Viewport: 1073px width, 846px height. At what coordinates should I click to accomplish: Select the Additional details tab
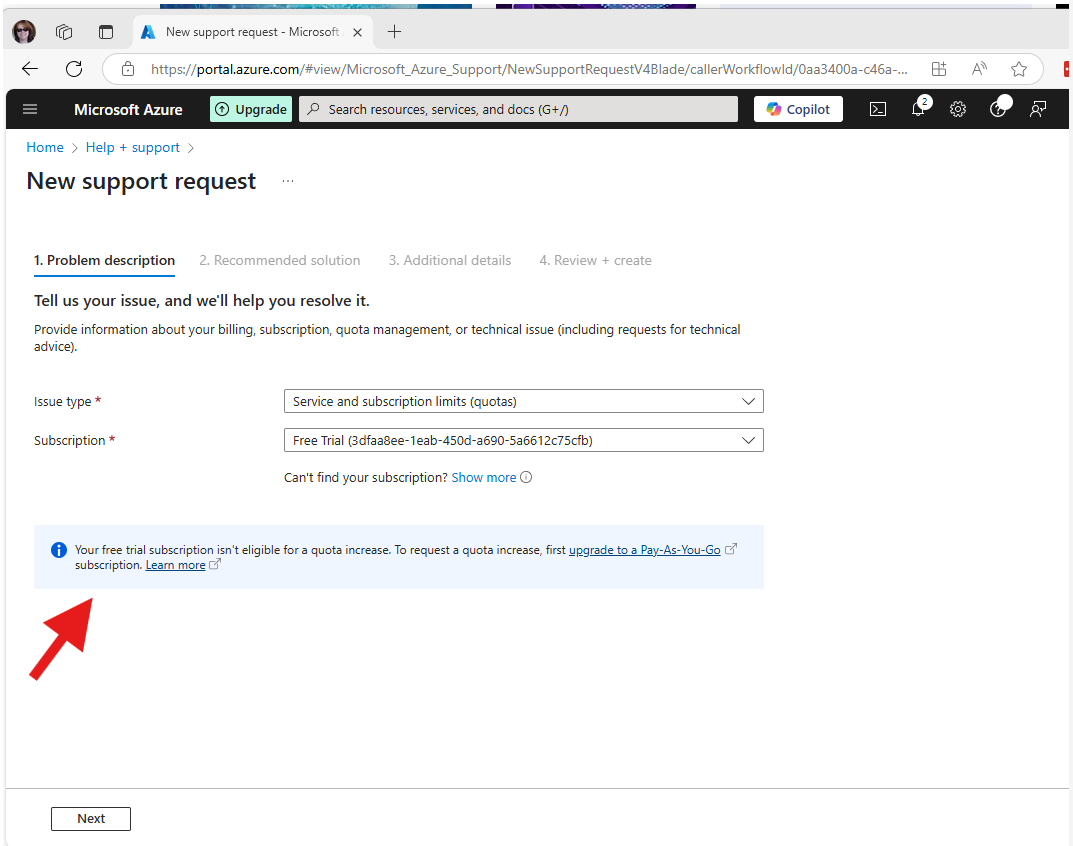(450, 261)
